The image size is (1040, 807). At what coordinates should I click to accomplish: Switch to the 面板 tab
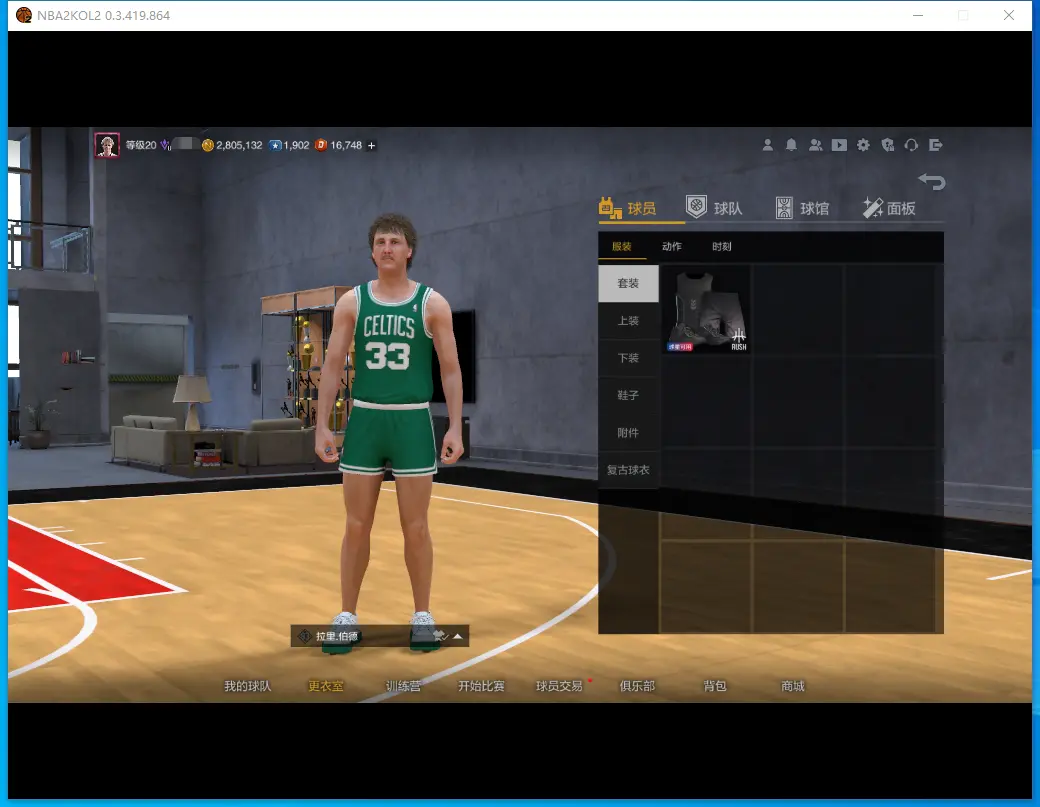click(x=889, y=208)
